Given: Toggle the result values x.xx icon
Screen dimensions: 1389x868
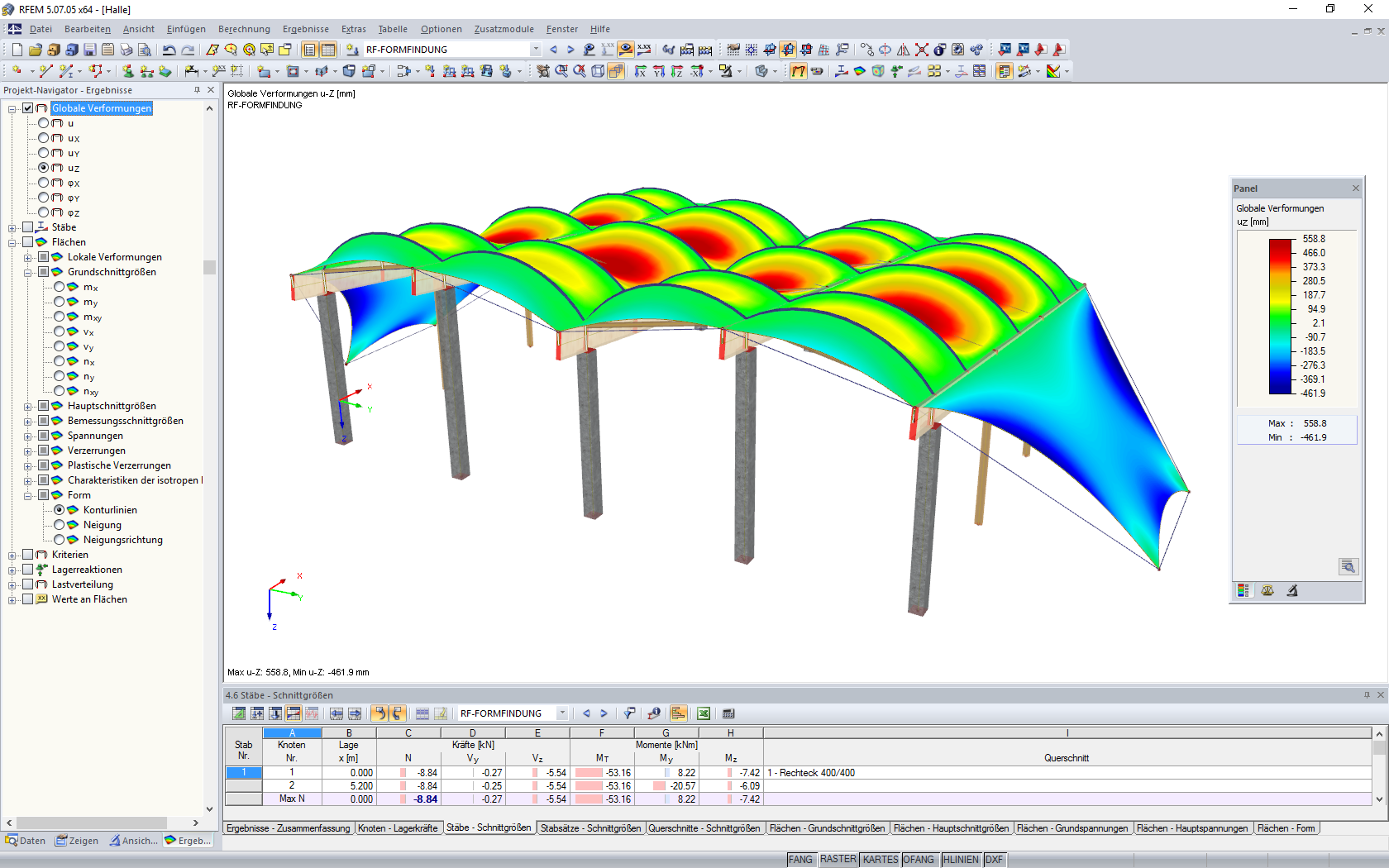Looking at the screenshot, I should [x=644, y=50].
